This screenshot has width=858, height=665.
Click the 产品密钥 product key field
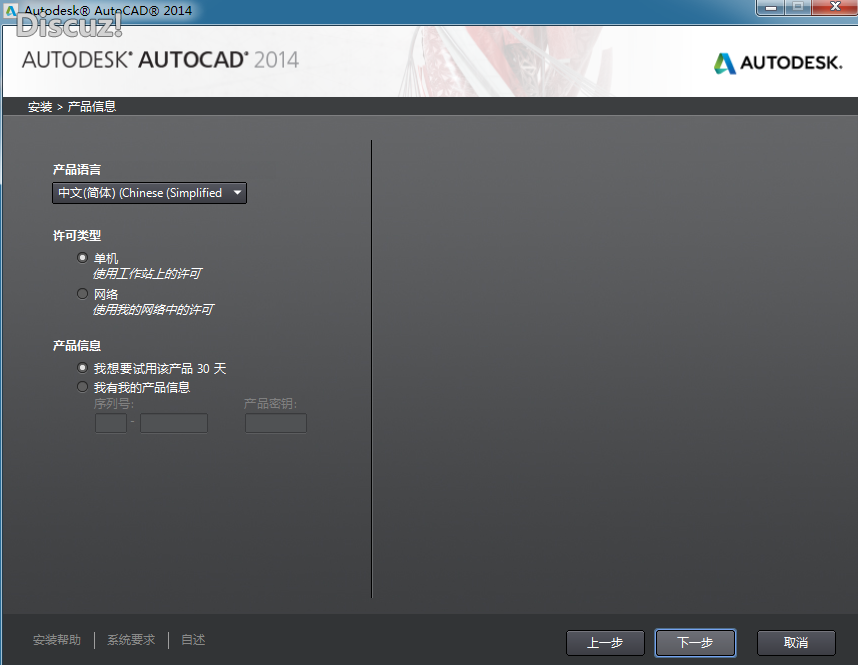tap(276, 423)
